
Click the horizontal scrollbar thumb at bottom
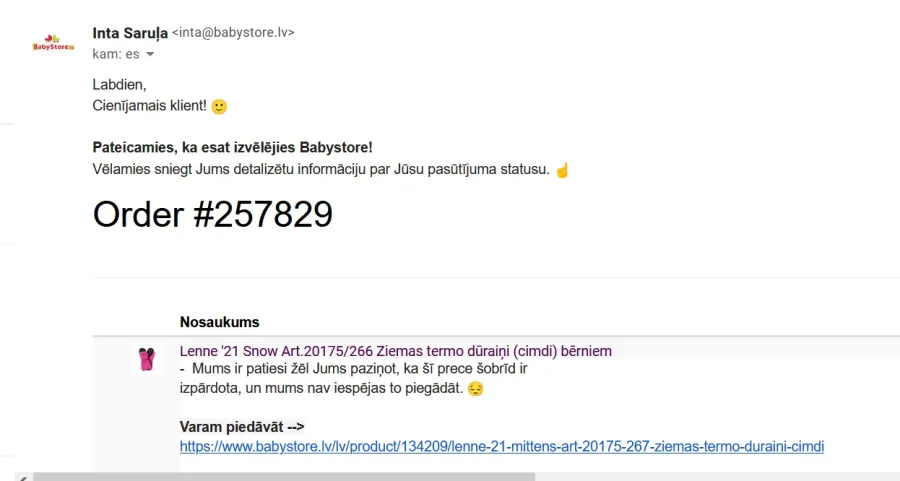pyautogui.click(x=284, y=477)
